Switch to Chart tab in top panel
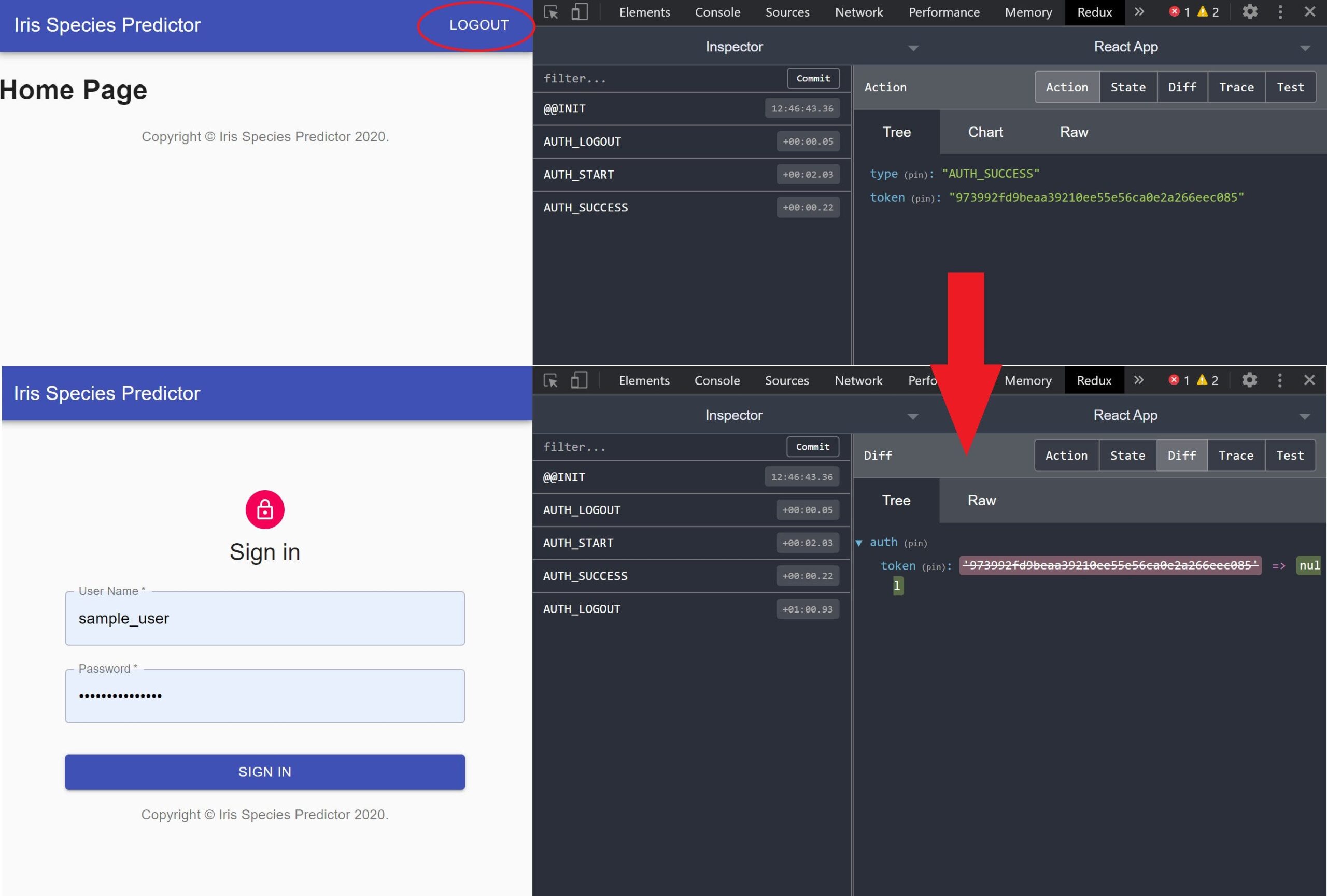This screenshot has height=896, width=1327. pos(985,132)
